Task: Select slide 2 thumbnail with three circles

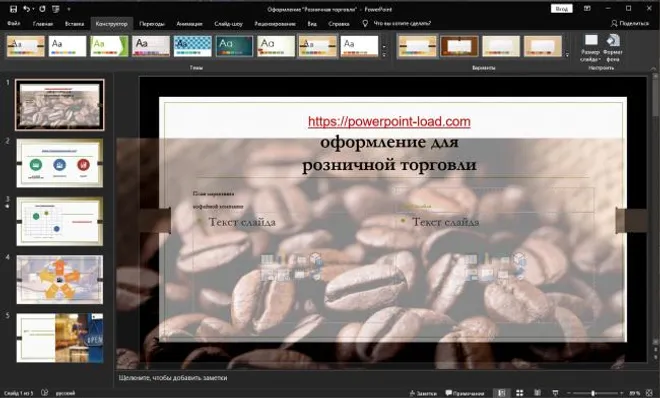Action: pyautogui.click(x=60, y=163)
